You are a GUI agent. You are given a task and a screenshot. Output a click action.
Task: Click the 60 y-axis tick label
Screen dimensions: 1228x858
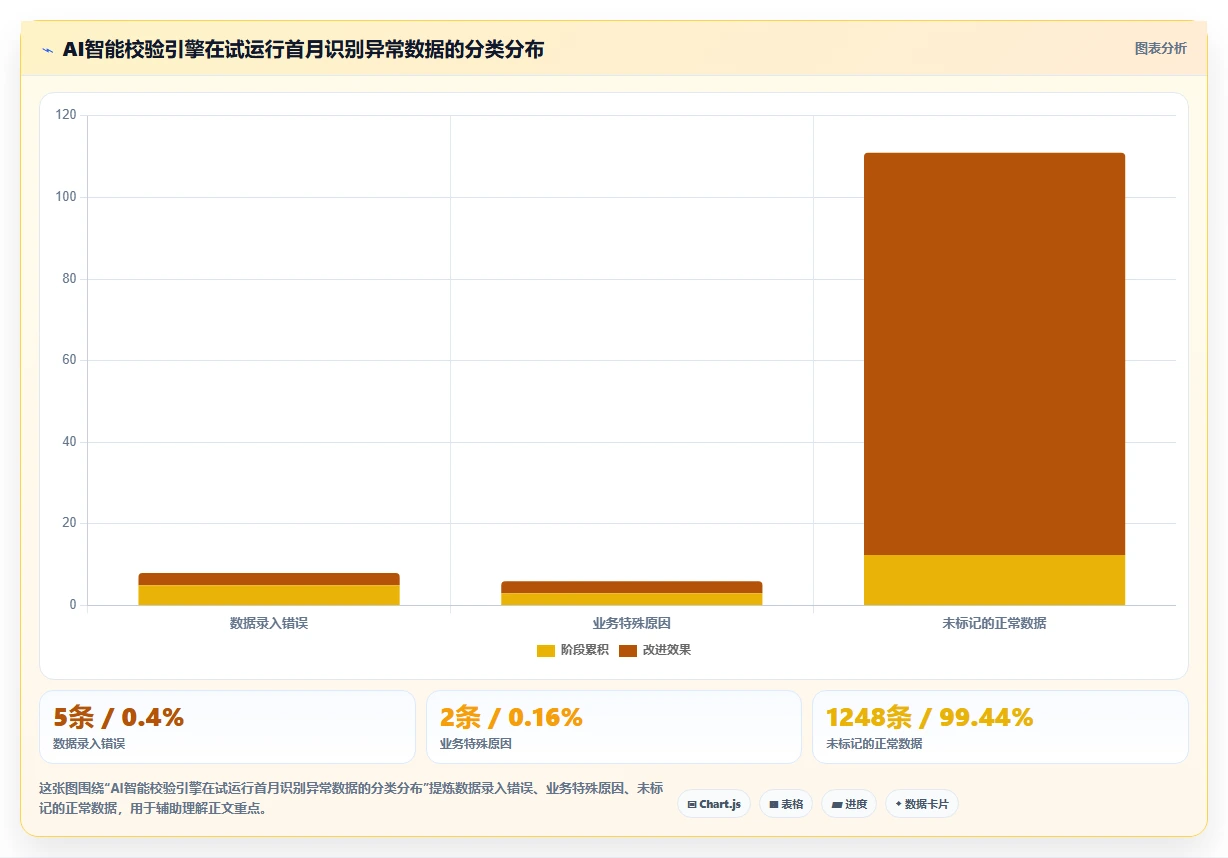[x=69, y=360]
